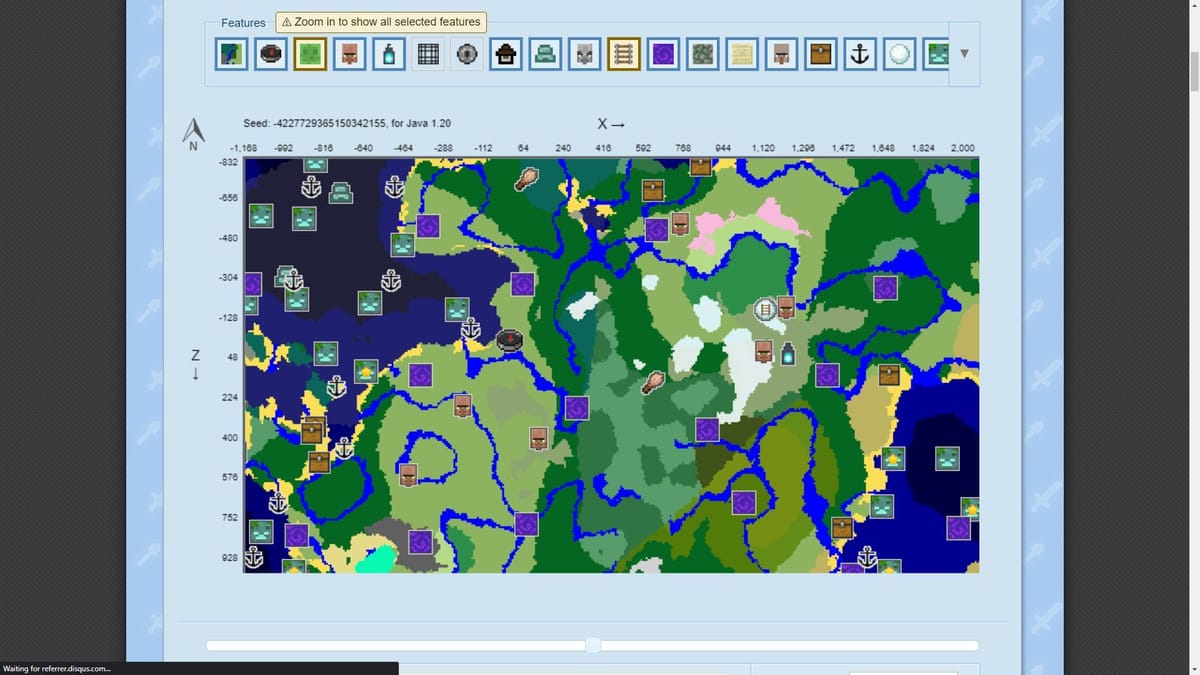Expand the extra features dropdown arrow
Viewport: 1200px width, 675px height.
(963, 54)
